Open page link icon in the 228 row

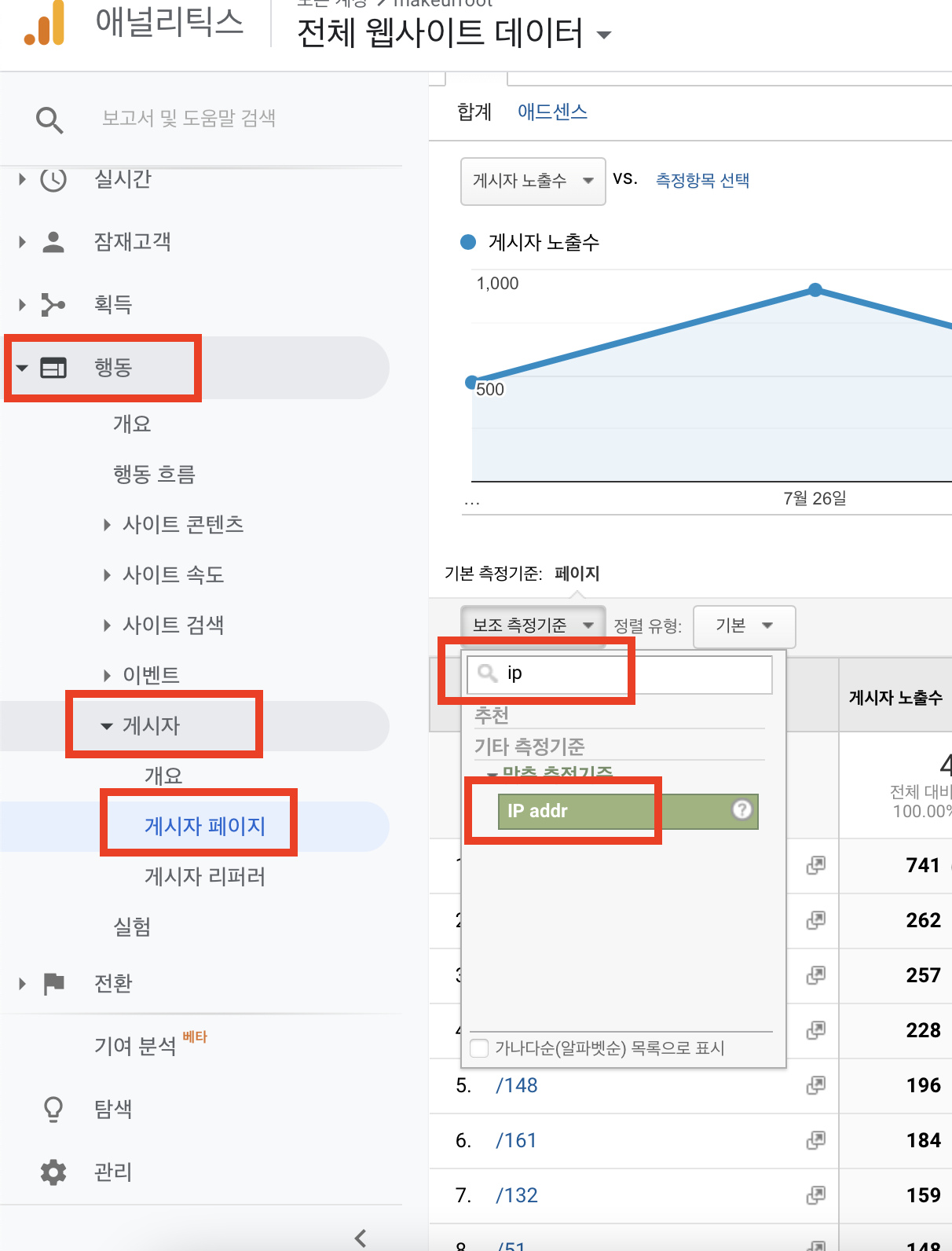(x=816, y=1030)
